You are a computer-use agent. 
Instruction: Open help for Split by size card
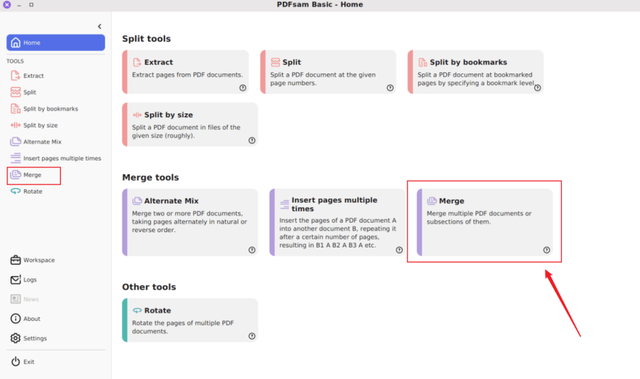[x=252, y=140]
